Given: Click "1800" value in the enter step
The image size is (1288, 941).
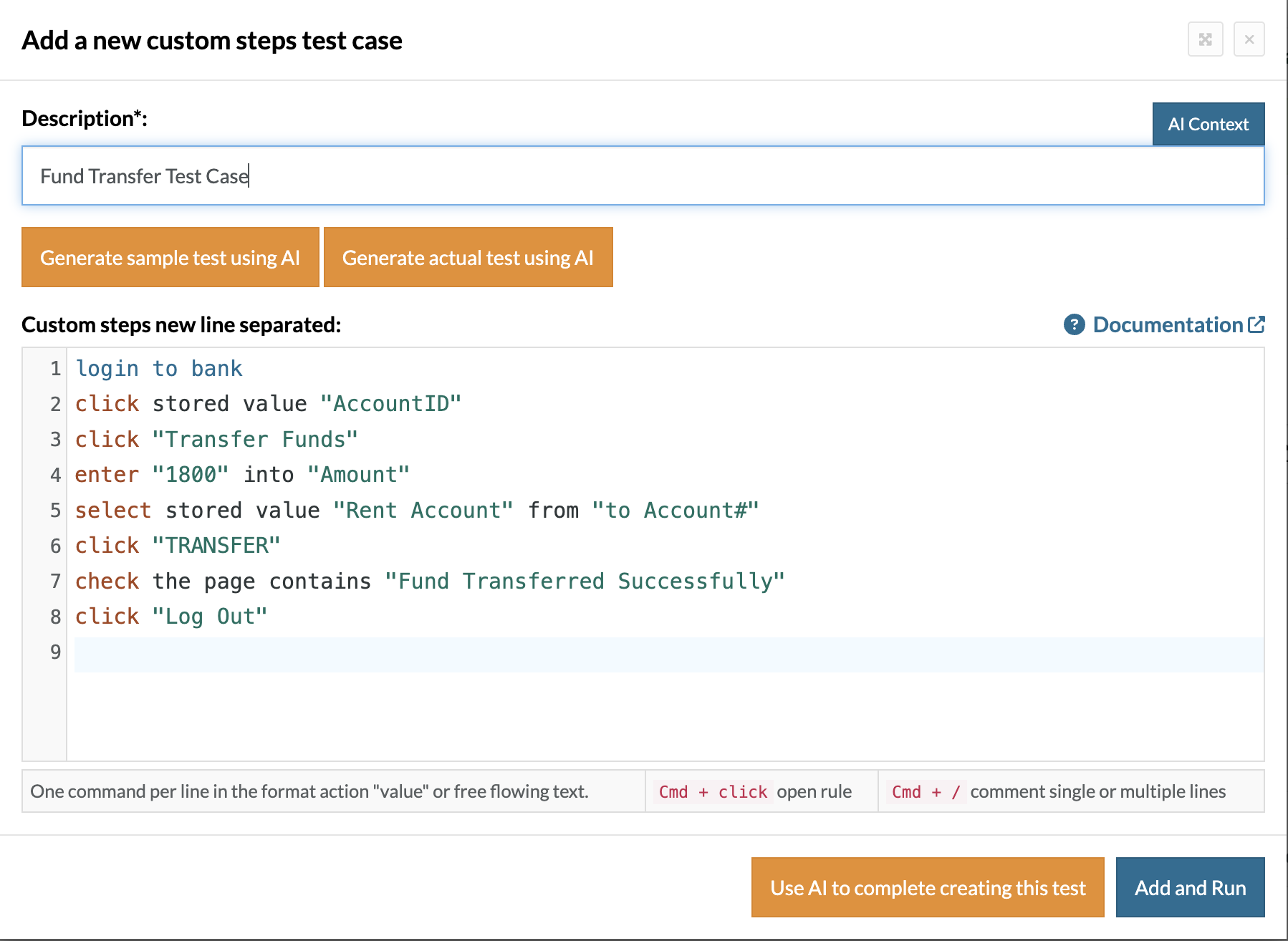Looking at the screenshot, I should pos(191,475).
